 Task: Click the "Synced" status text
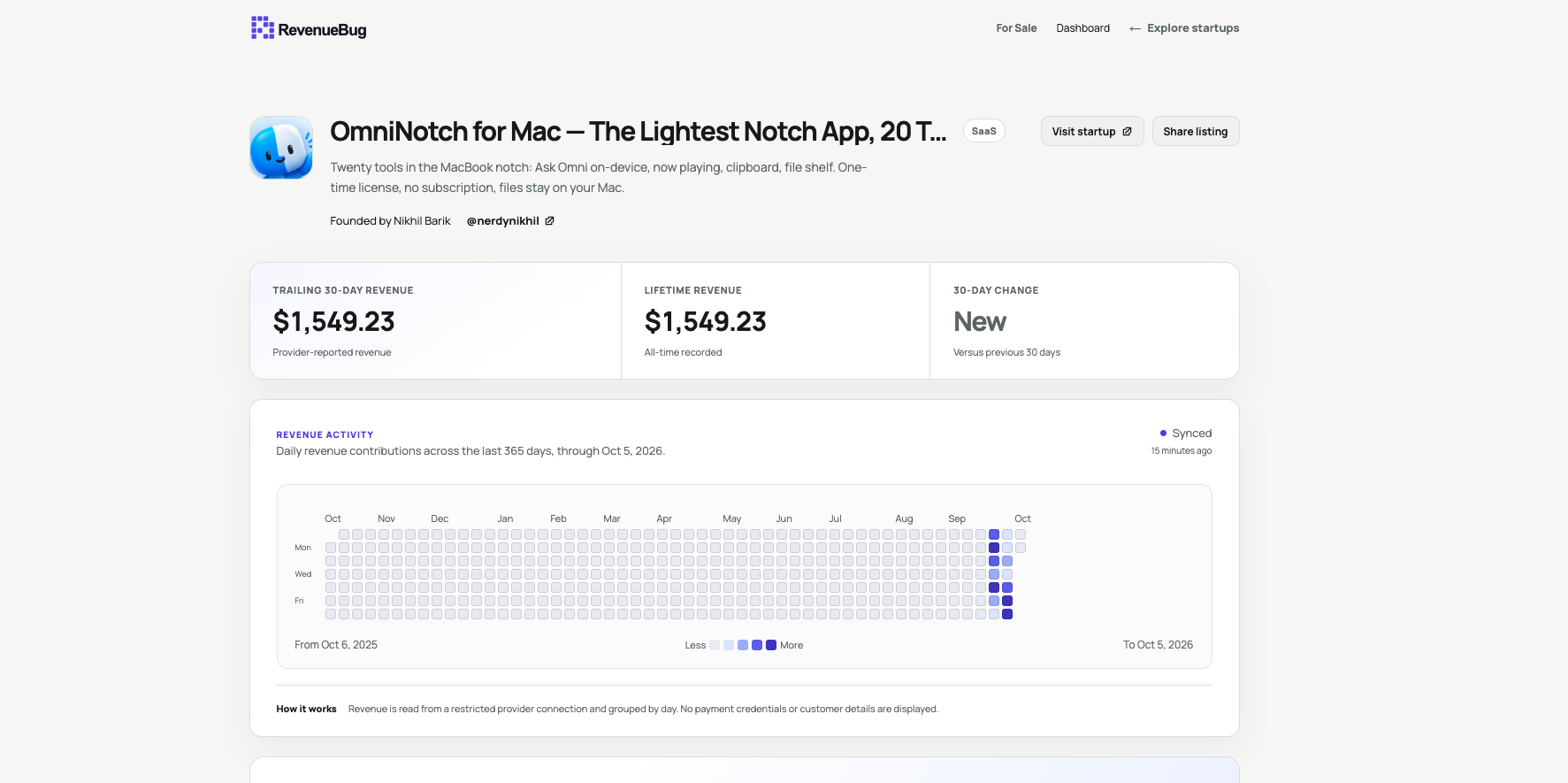point(1192,434)
